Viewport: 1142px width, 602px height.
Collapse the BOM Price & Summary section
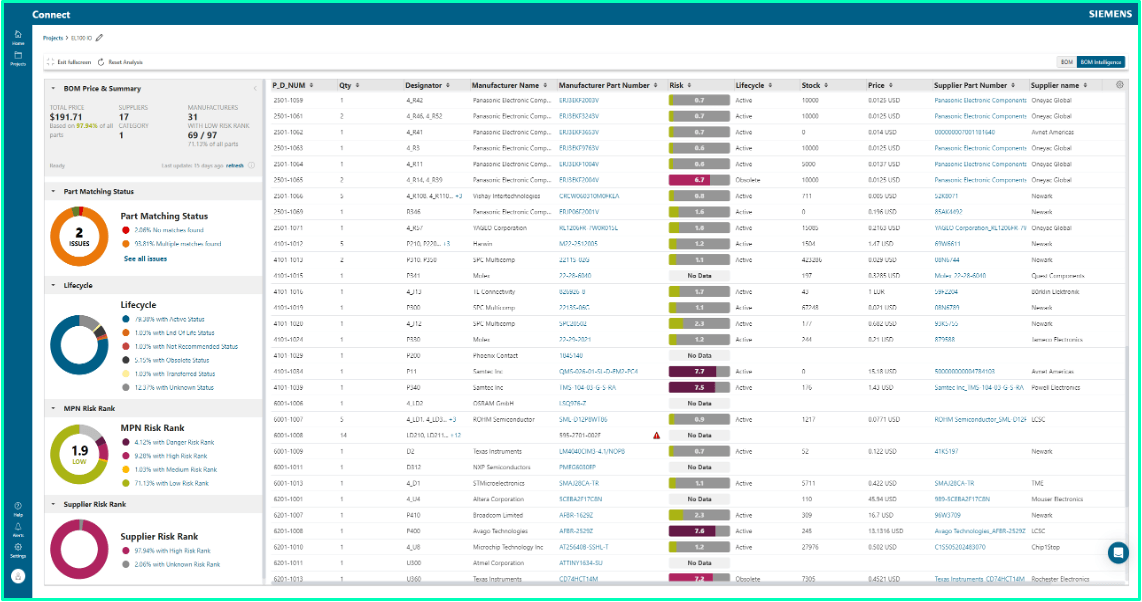[x=52, y=89]
